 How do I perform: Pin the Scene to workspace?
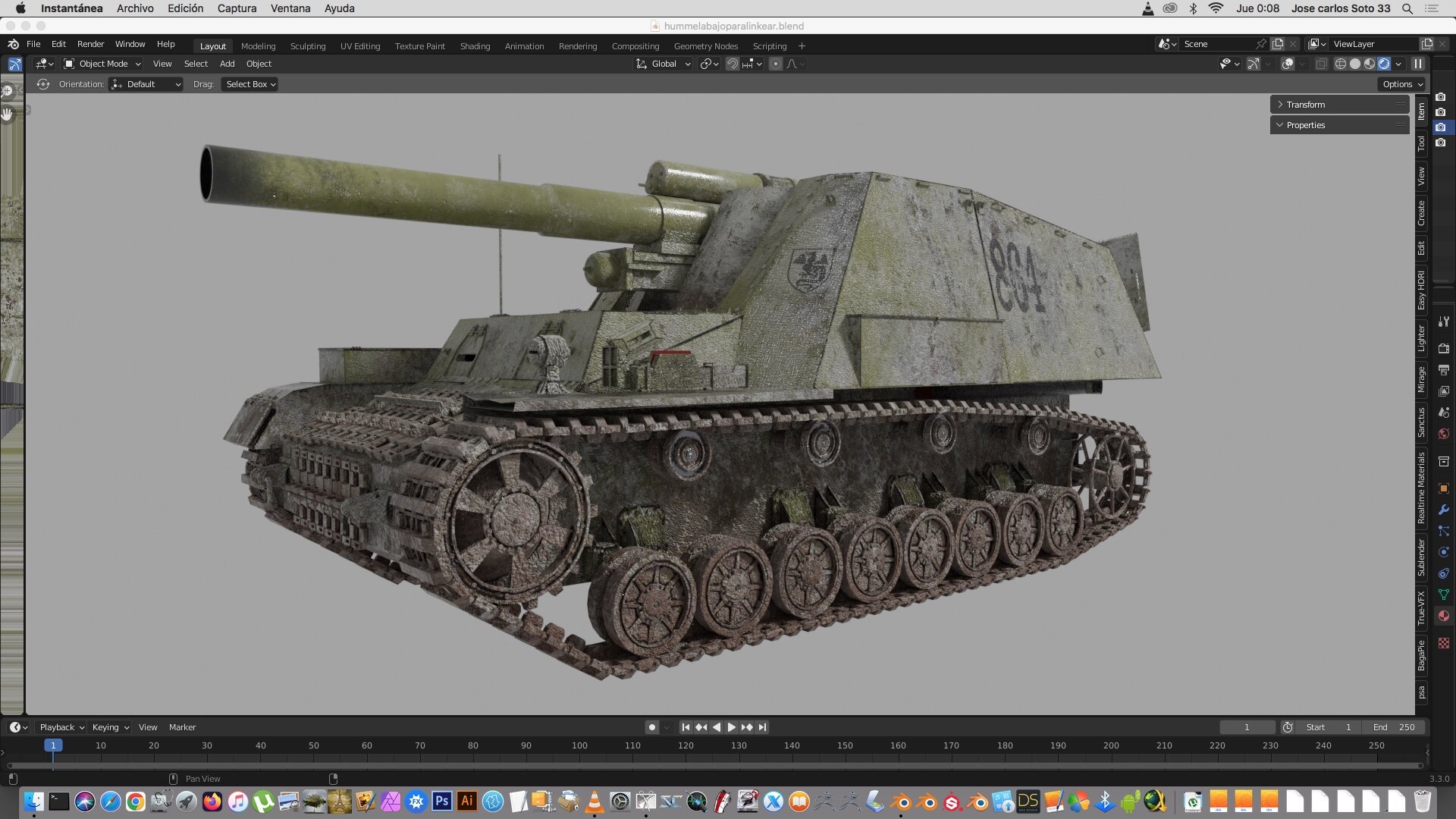point(1260,44)
